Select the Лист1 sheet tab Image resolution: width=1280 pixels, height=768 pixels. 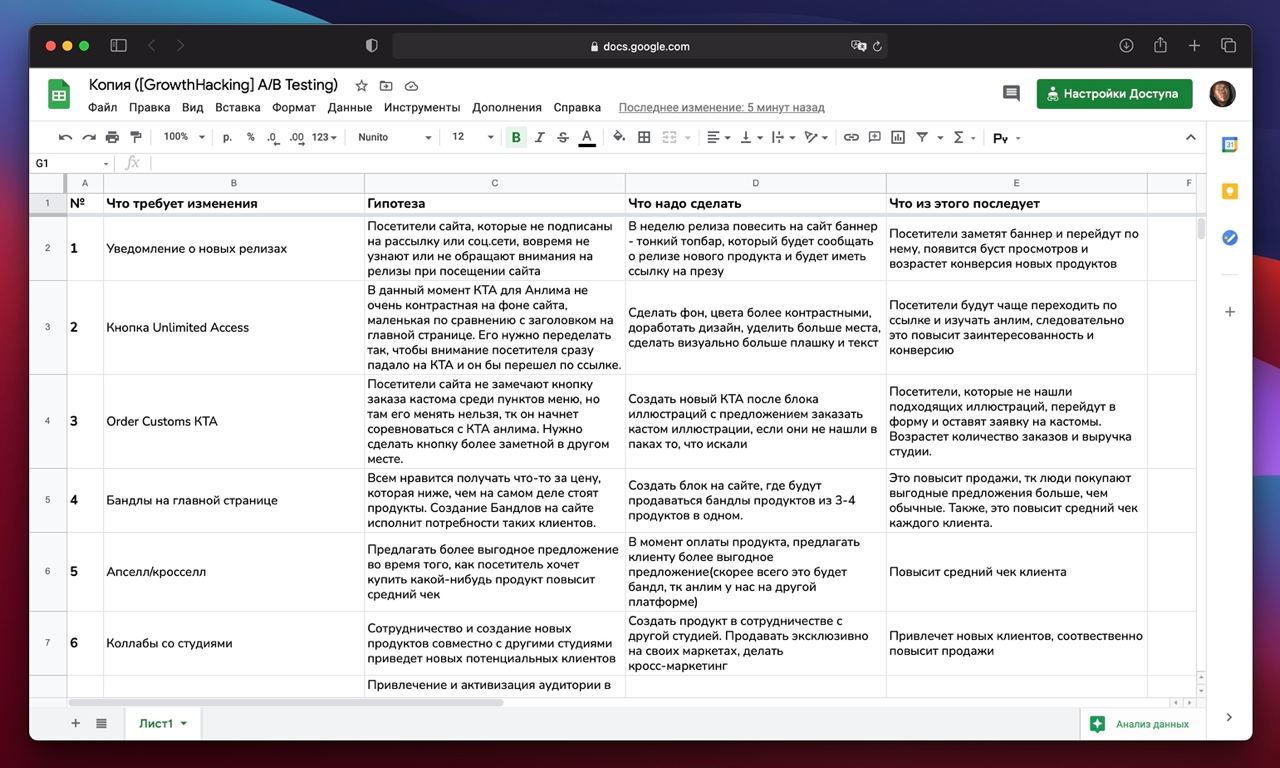click(163, 723)
